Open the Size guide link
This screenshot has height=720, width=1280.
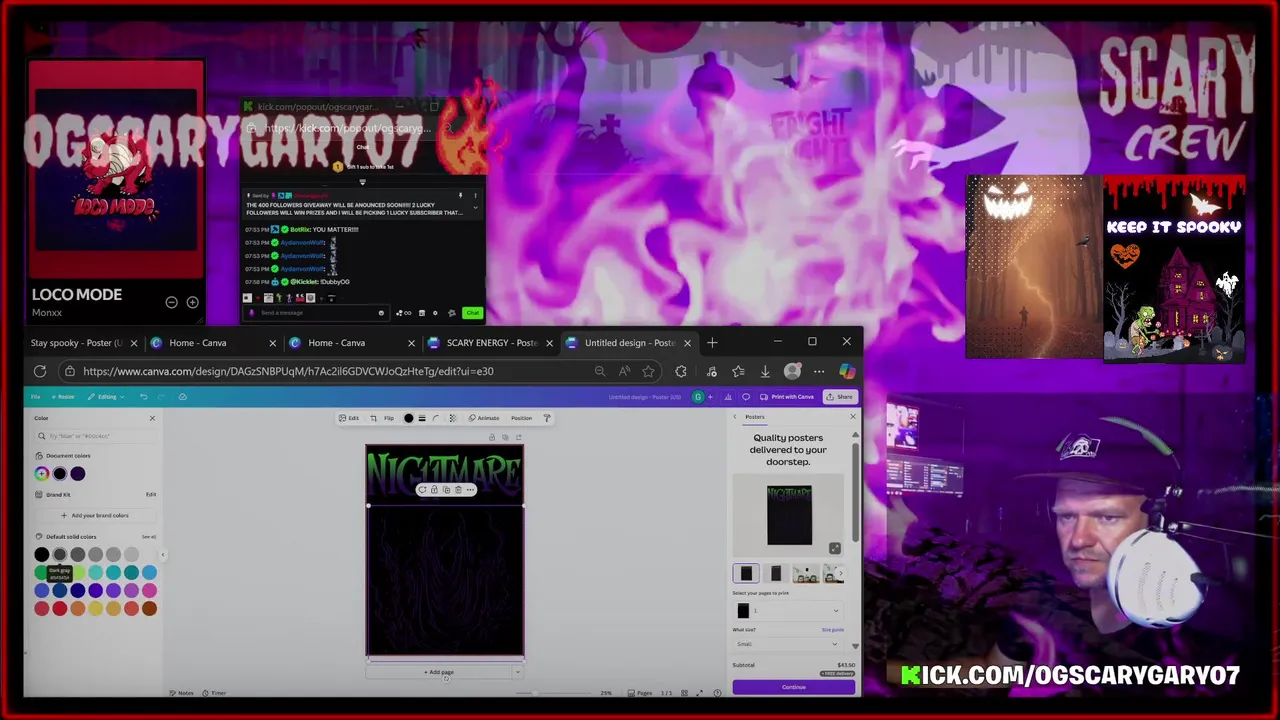point(833,630)
